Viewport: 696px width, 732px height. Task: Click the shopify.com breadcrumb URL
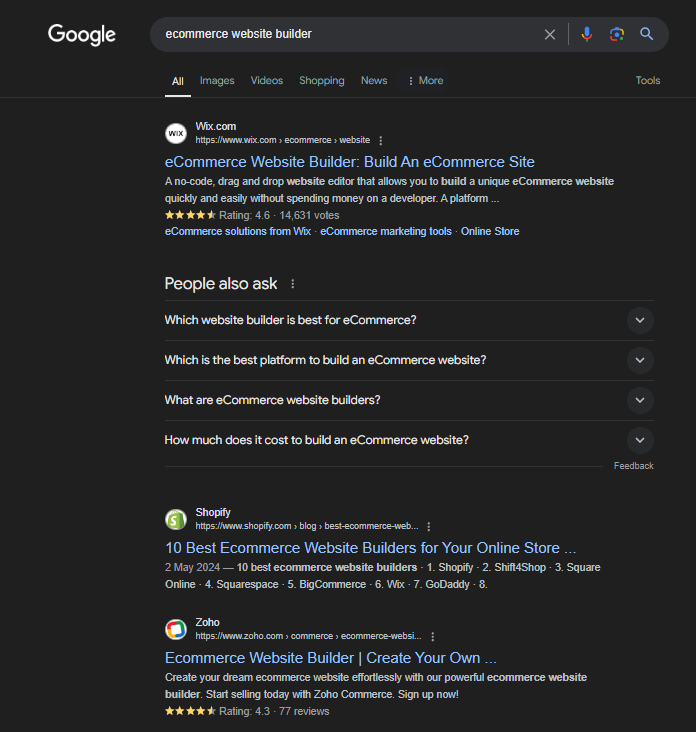(x=307, y=526)
